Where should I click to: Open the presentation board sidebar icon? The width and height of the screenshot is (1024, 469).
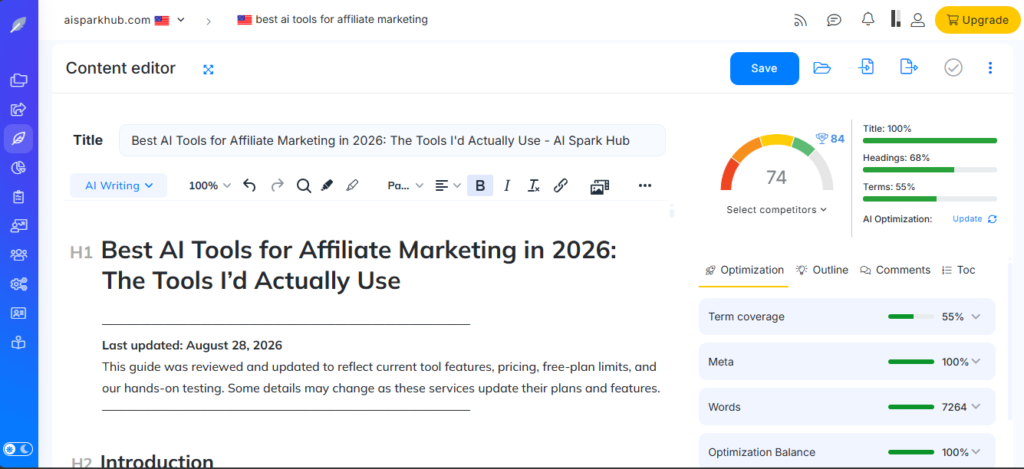[19, 226]
